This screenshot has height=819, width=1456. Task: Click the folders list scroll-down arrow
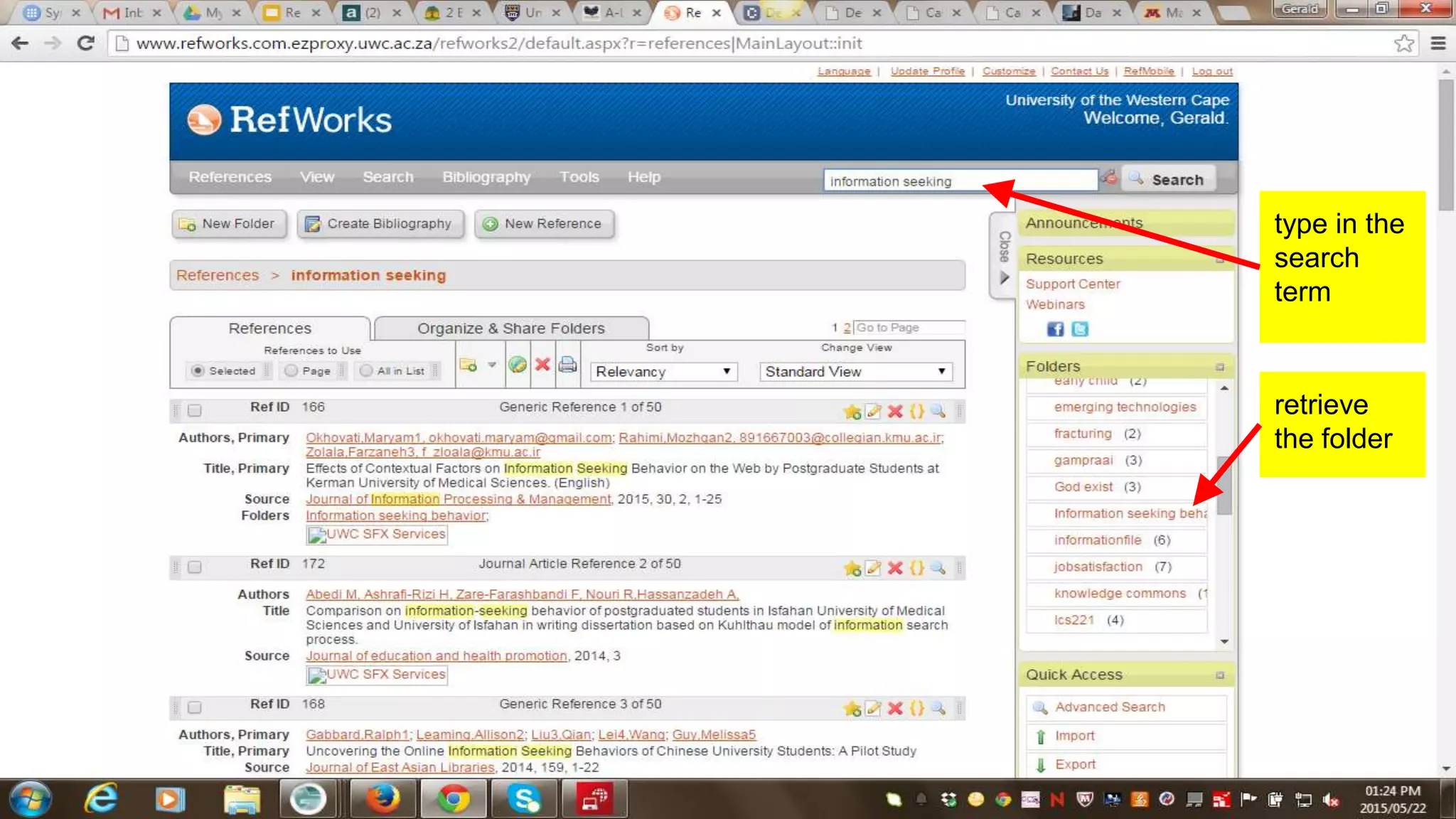point(1224,642)
